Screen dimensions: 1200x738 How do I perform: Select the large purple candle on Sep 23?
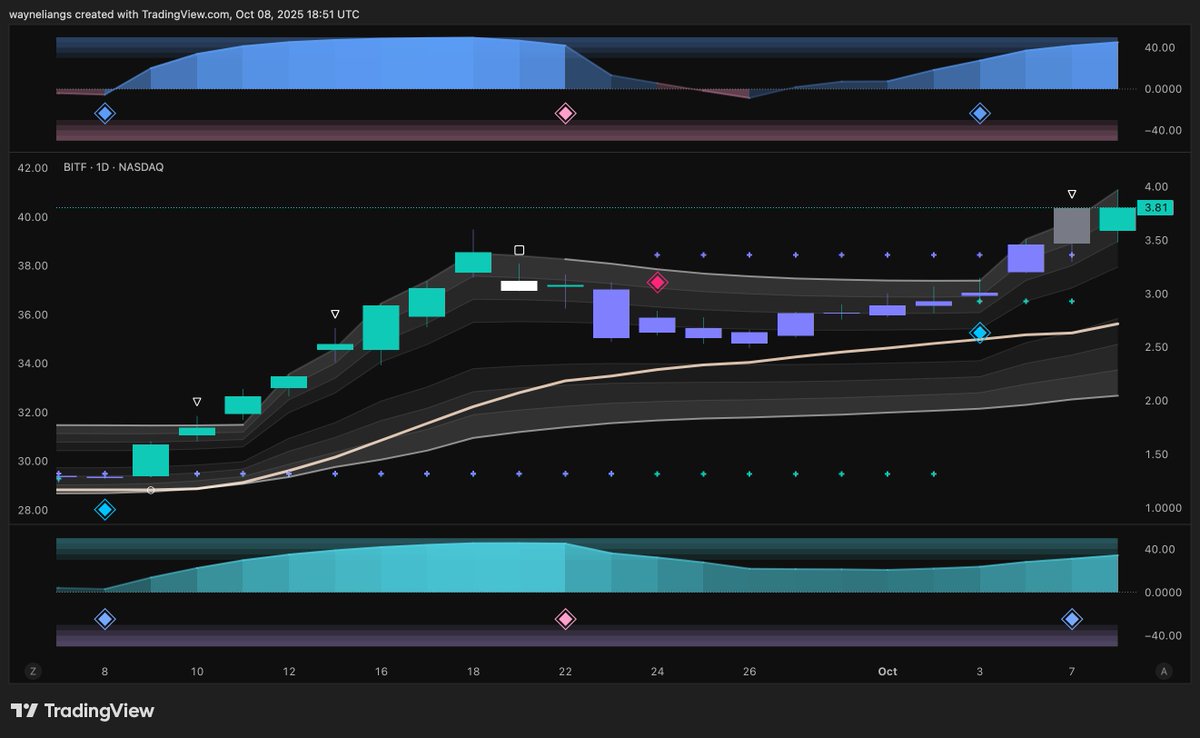click(611, 314)
